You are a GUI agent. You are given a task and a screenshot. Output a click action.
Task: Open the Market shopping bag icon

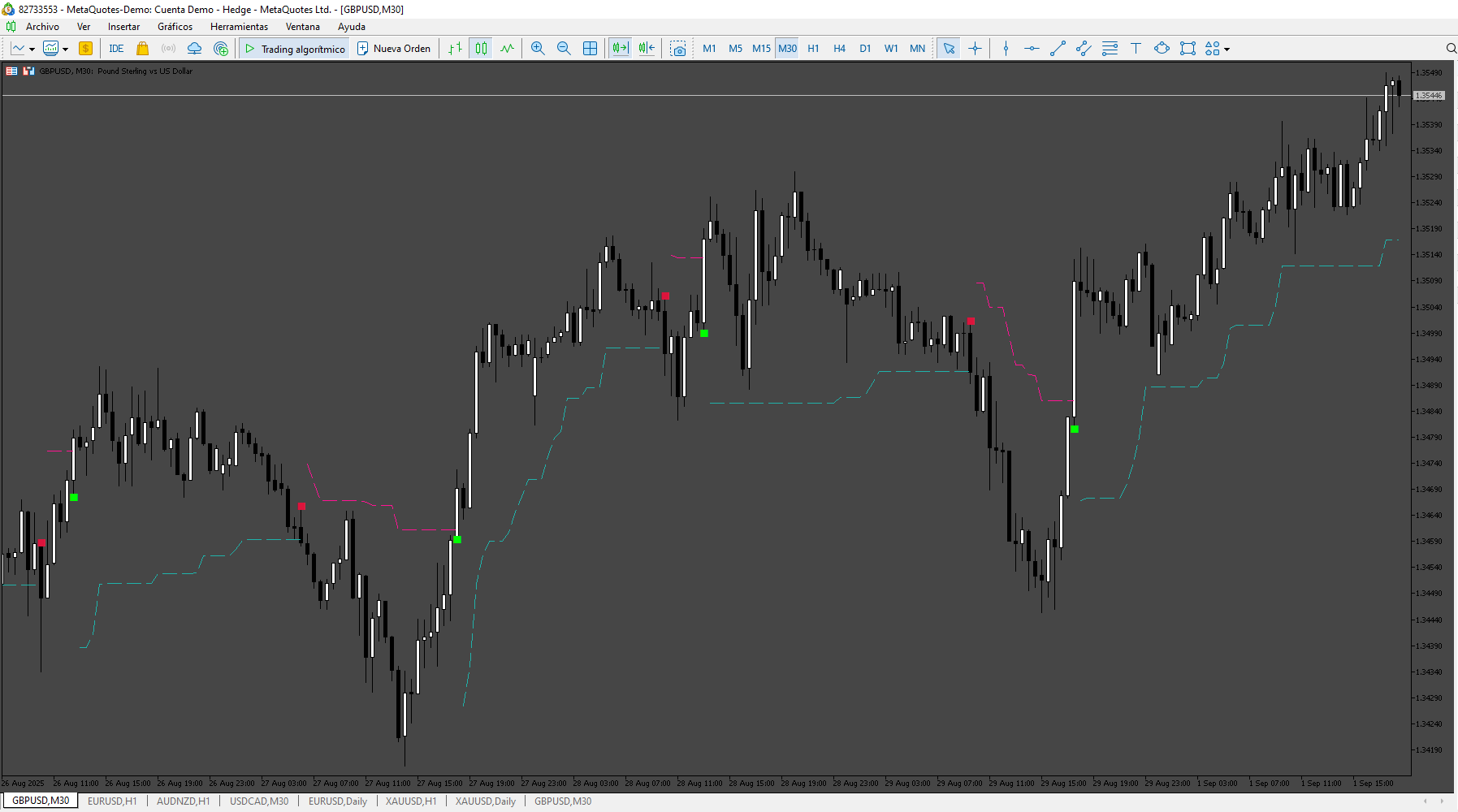tap(143, 49)
